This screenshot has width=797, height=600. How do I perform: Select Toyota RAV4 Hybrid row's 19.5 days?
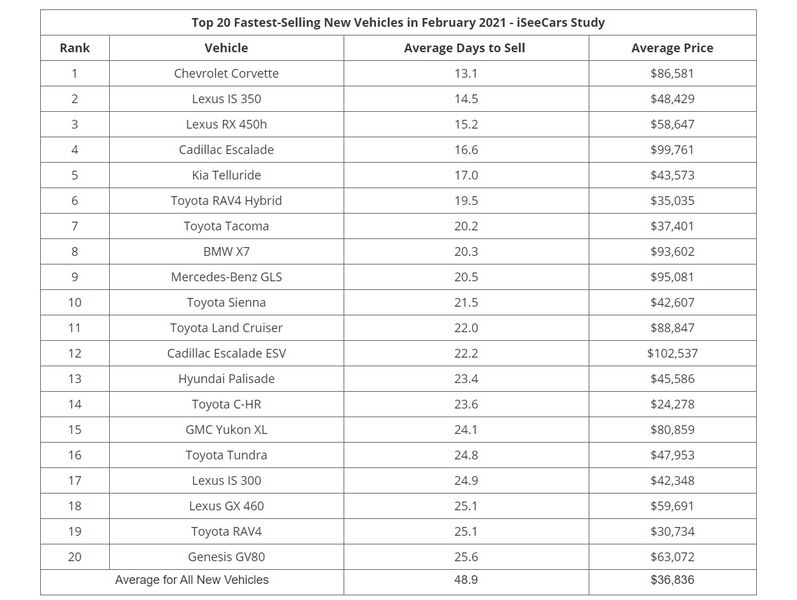coord(466,200)
